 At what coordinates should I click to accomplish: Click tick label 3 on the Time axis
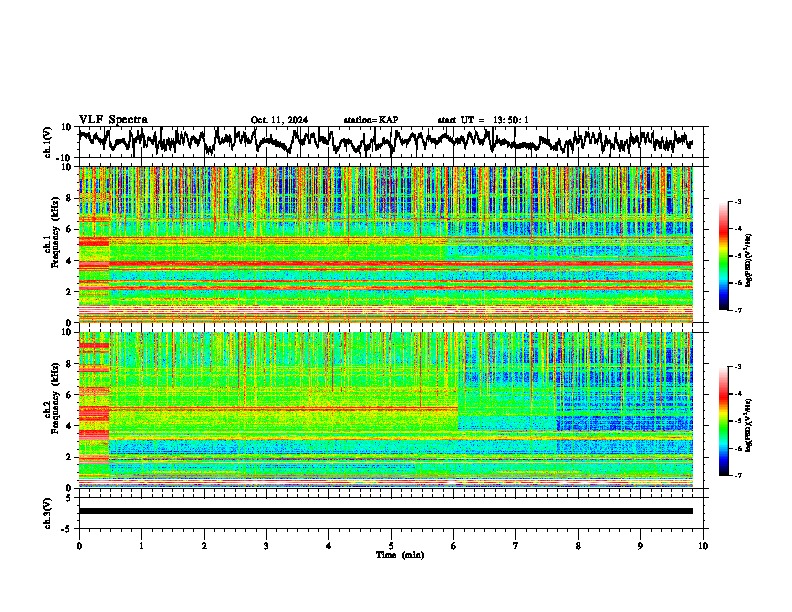click(266, 546)
